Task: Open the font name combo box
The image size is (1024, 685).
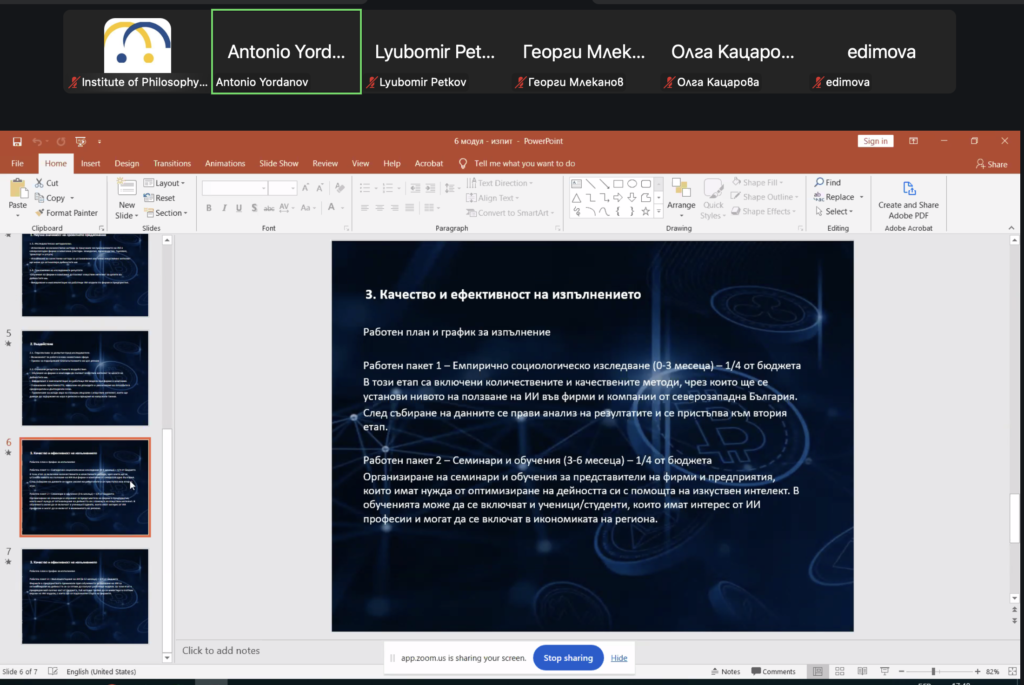Action: pyautogui.click(x=234, y=188)
